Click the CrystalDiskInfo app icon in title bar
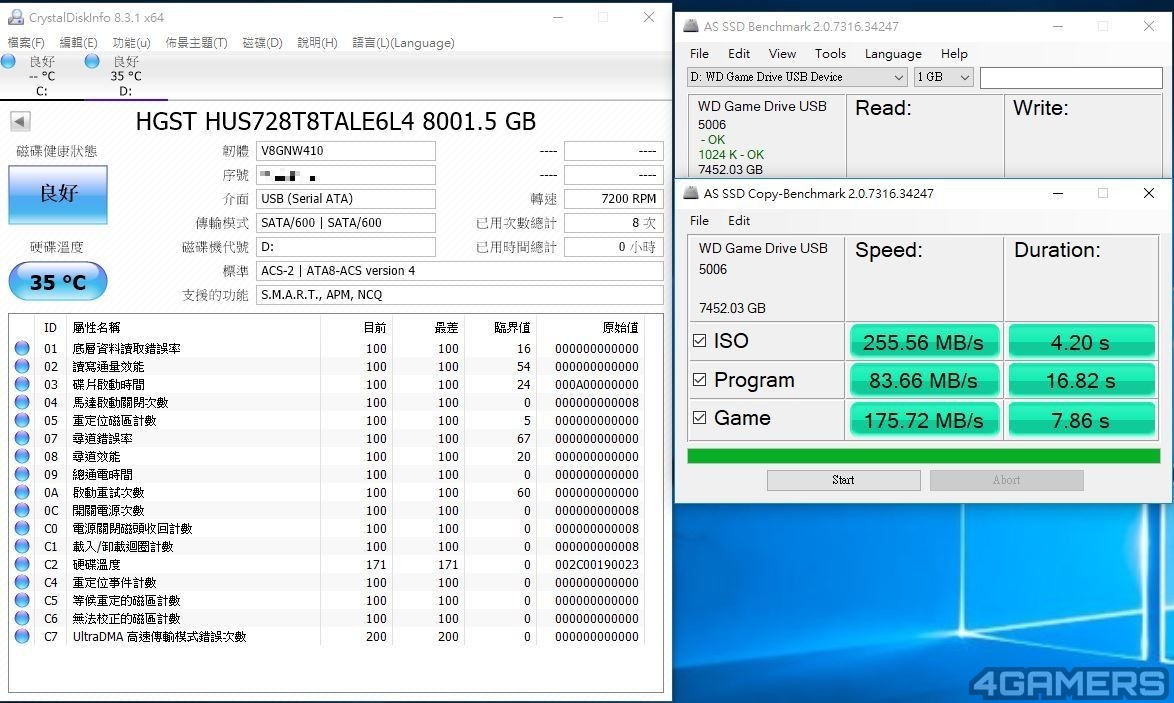Viewport: 1174px width, 703px height. (x=16, y=17)
